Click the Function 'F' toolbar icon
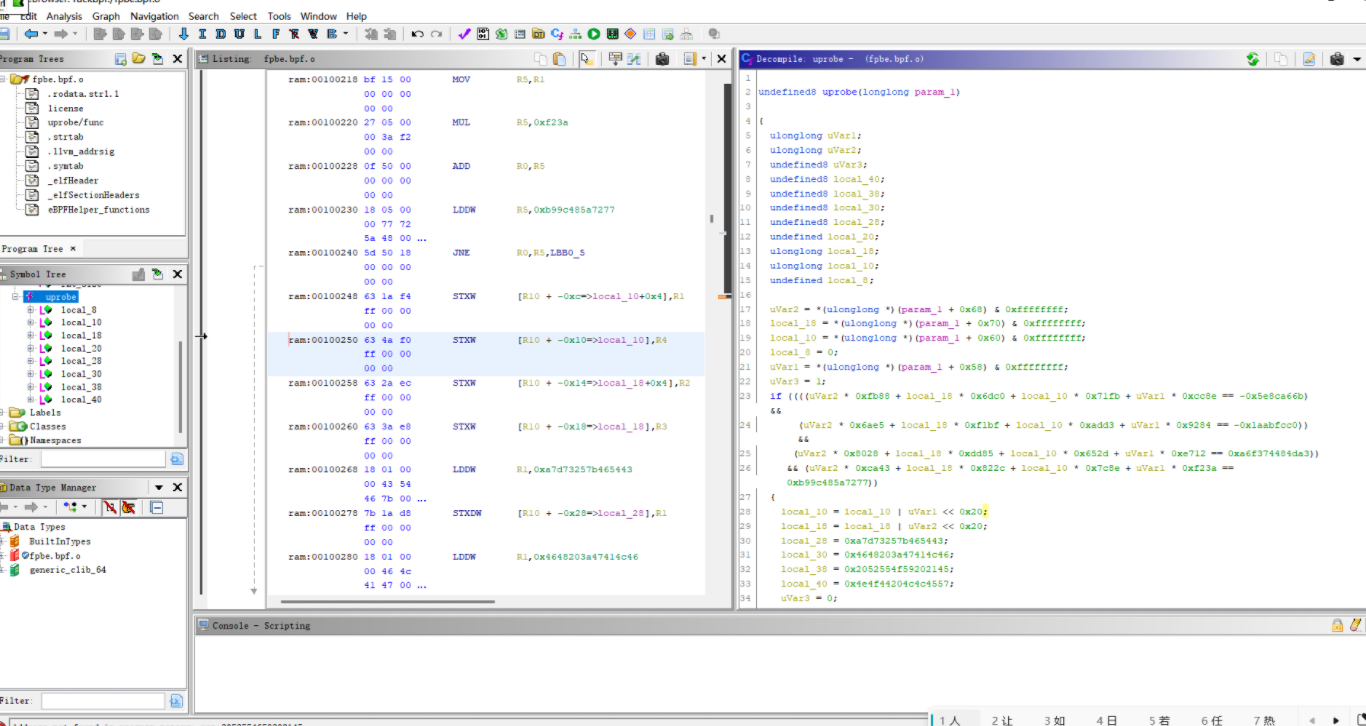Viewport: 1366px width, 726px height. click(x=275, y=34)
